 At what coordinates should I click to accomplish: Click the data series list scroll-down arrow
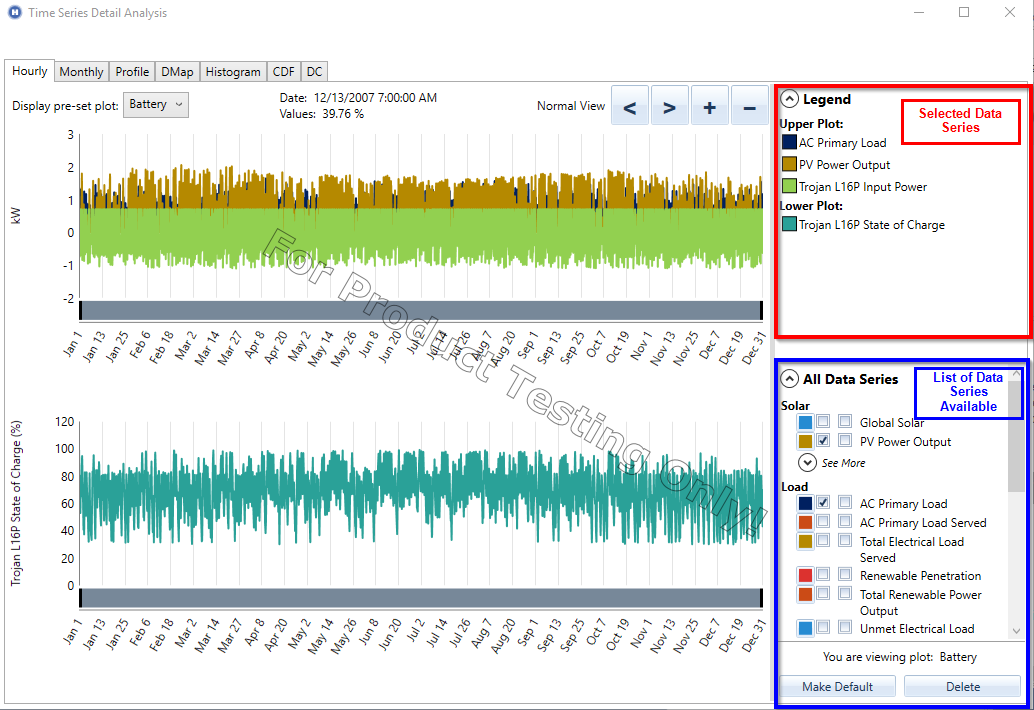coord(1016,631)
